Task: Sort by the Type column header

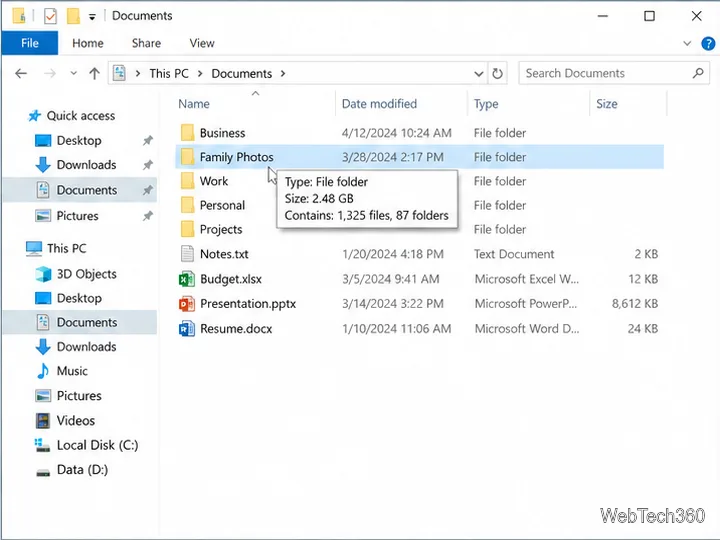Action: [x=486, y=104]
